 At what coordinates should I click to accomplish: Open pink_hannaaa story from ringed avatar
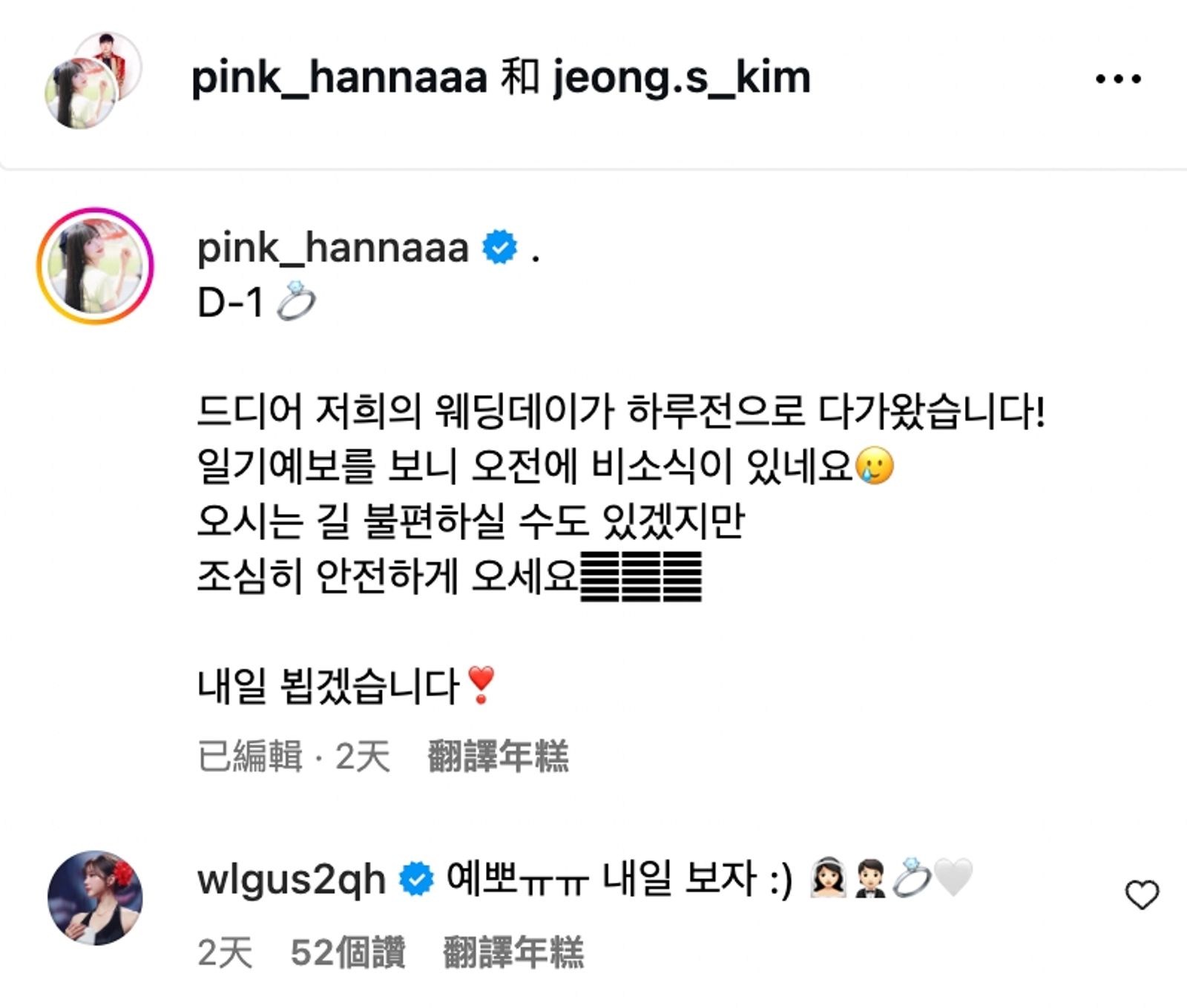click(x=95, y=266)
